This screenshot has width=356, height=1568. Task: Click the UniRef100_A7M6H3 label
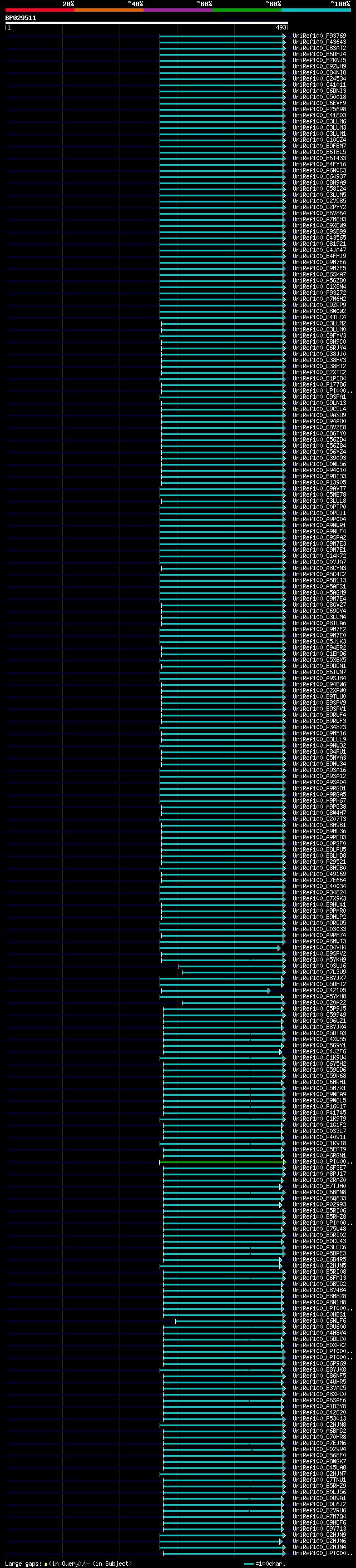319,219
